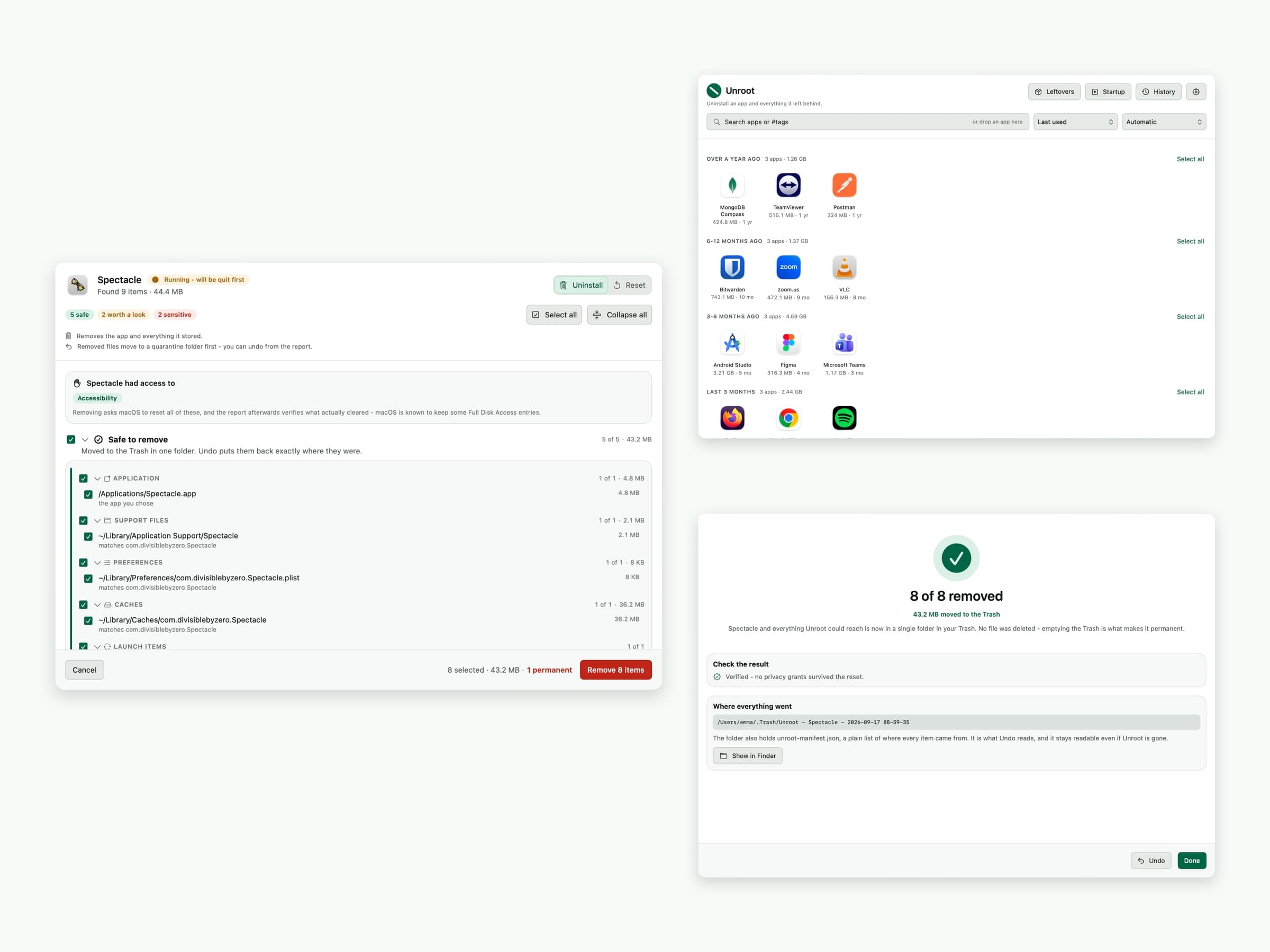
Task: Collapse the LAUNCH ITEMS group chevron
Action: (x=97, y=647)
